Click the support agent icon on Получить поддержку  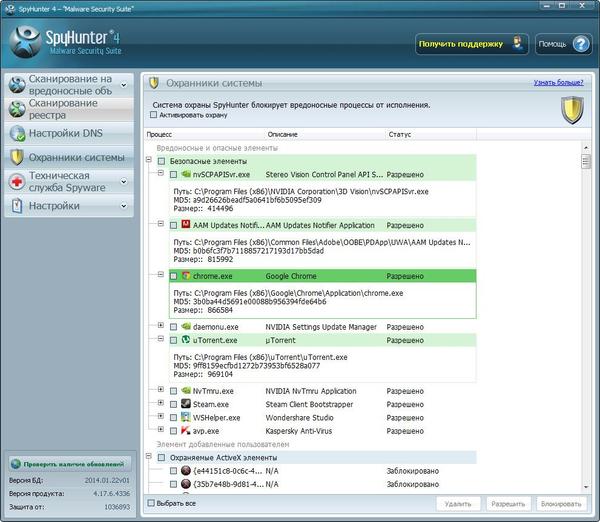517,44
